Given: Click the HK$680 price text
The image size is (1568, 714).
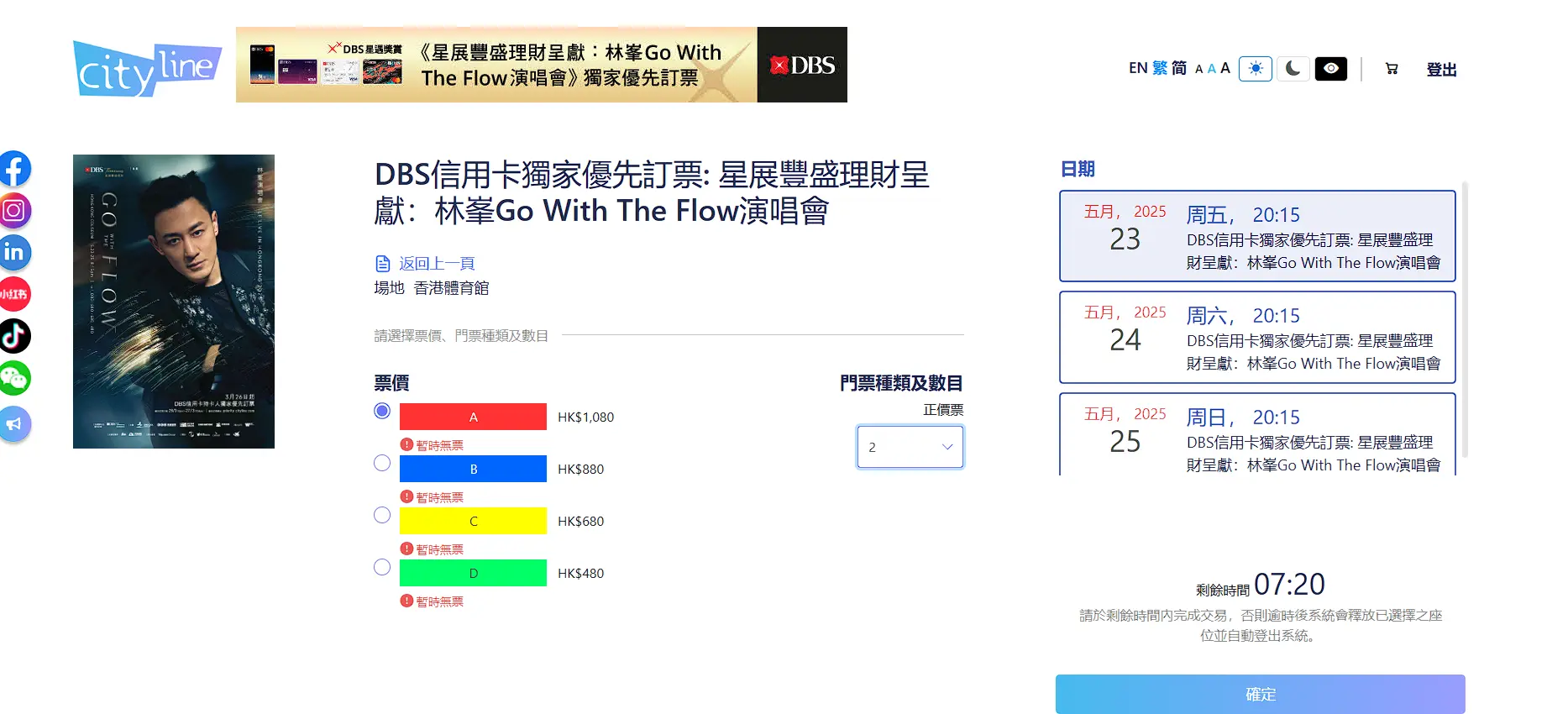Looking at the screenshot, I should (x=581, y=521).
